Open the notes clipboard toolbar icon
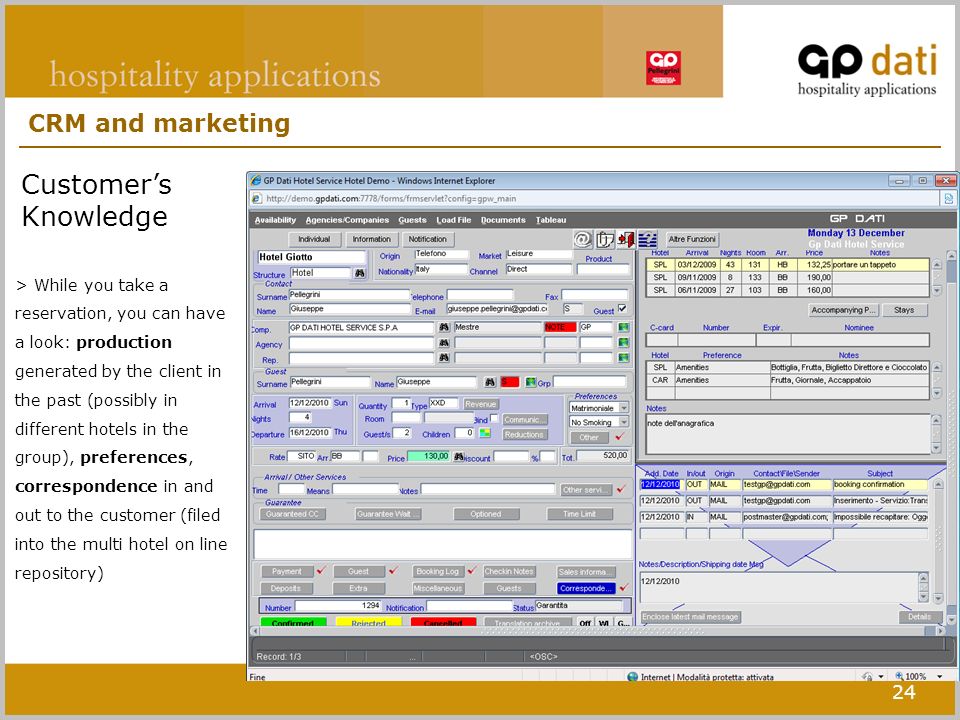Screen dimensions: 960x720 pos(605,239)
